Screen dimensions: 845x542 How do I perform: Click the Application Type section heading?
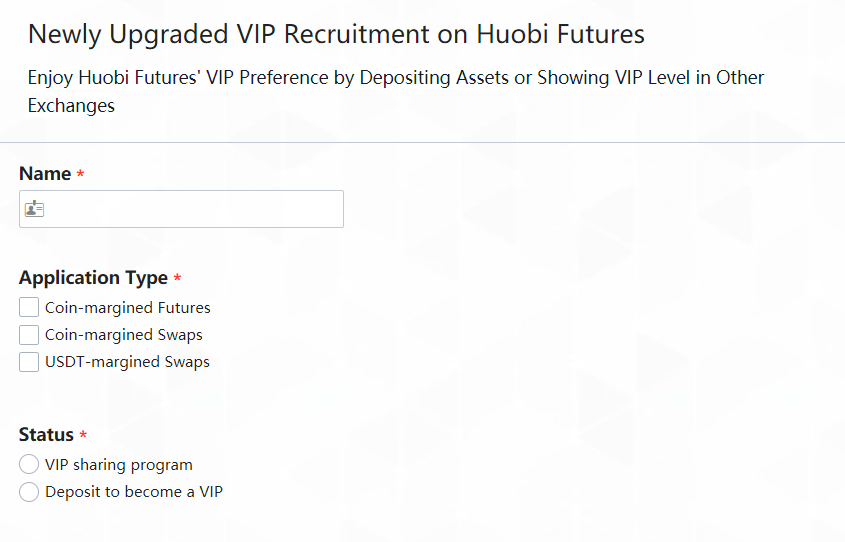point(93,278)
